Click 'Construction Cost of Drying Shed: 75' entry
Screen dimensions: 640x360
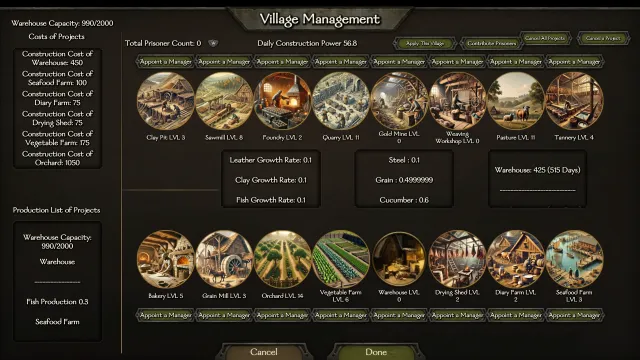[58, 118]
